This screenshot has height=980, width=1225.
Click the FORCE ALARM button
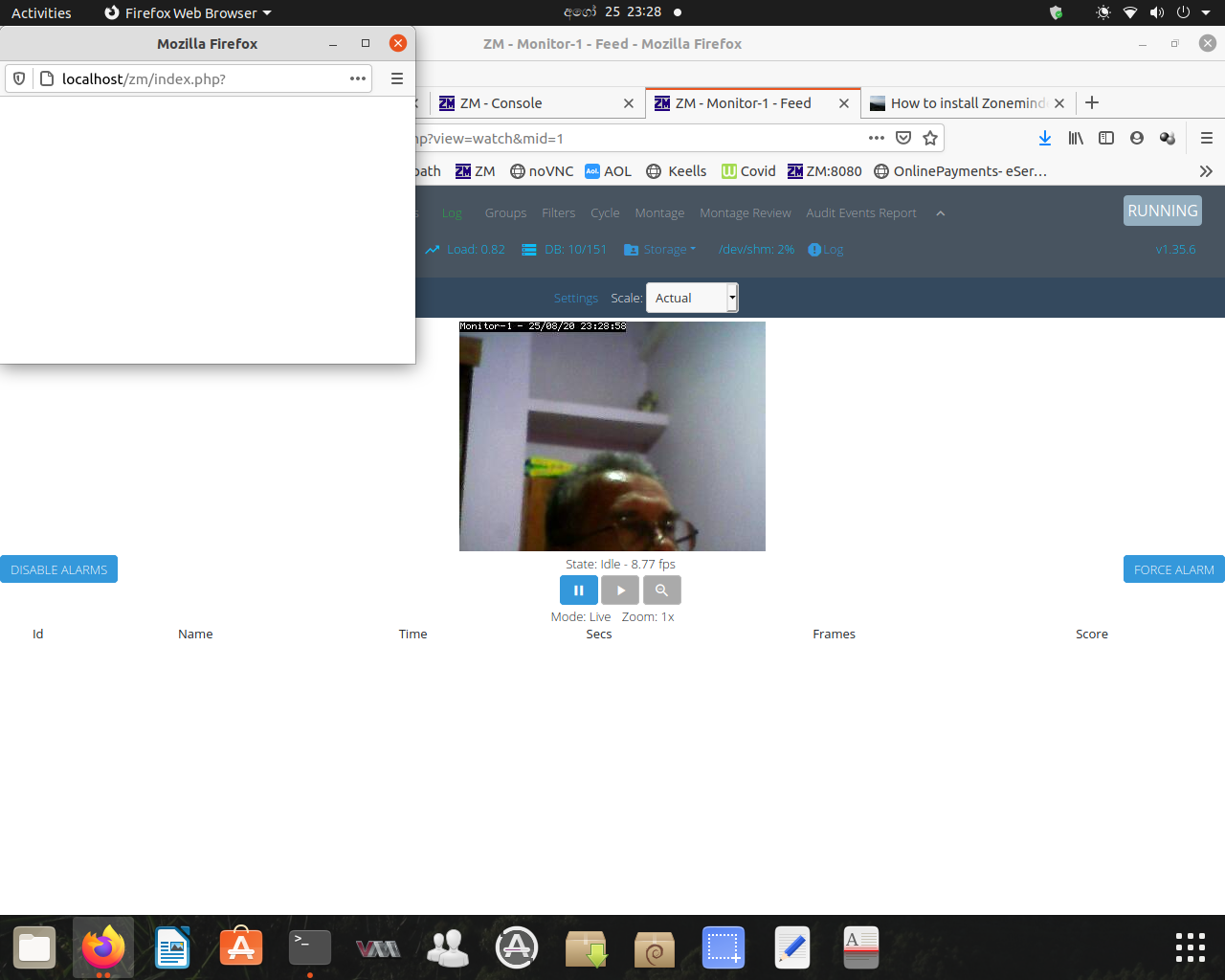pos(1174,569)
